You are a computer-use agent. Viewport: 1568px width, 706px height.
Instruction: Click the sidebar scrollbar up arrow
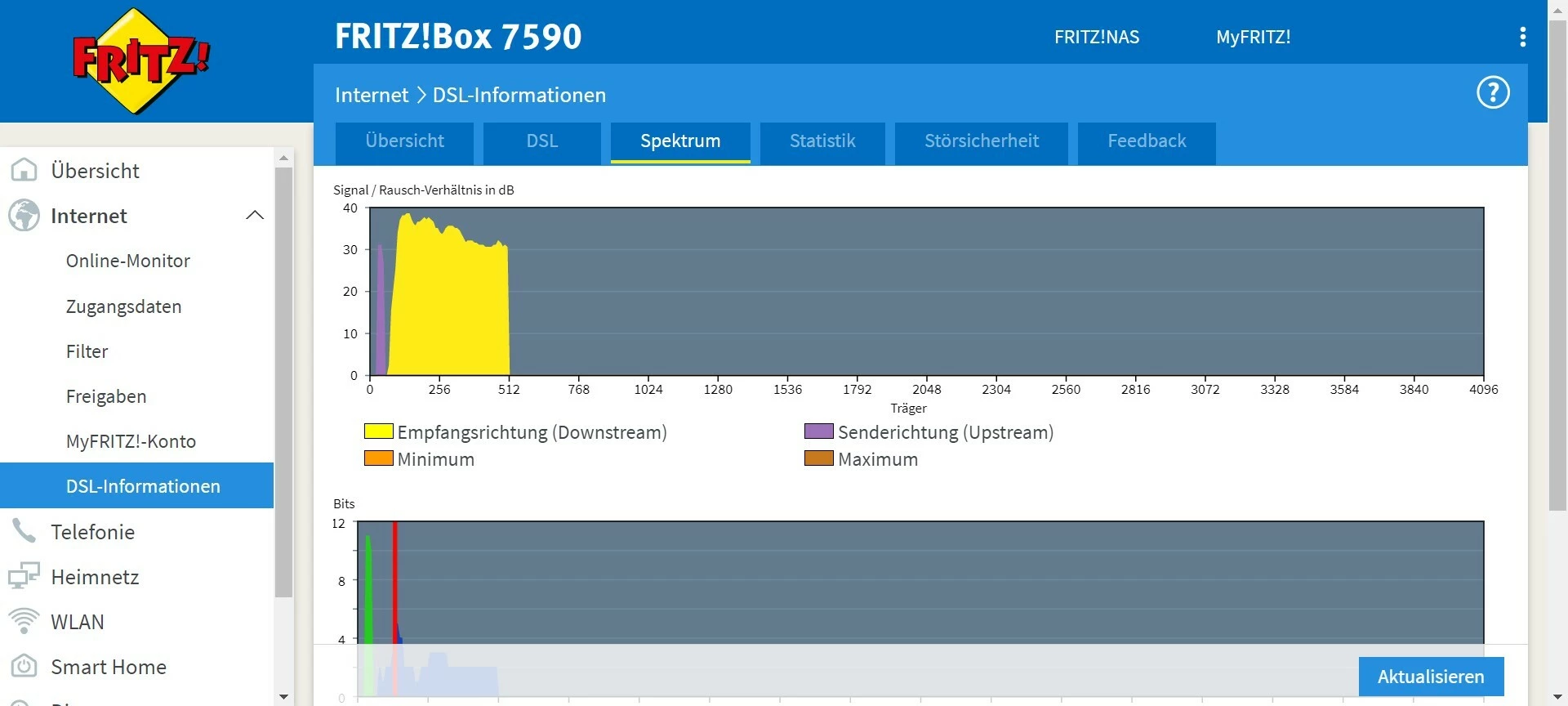tap(283, 158)
